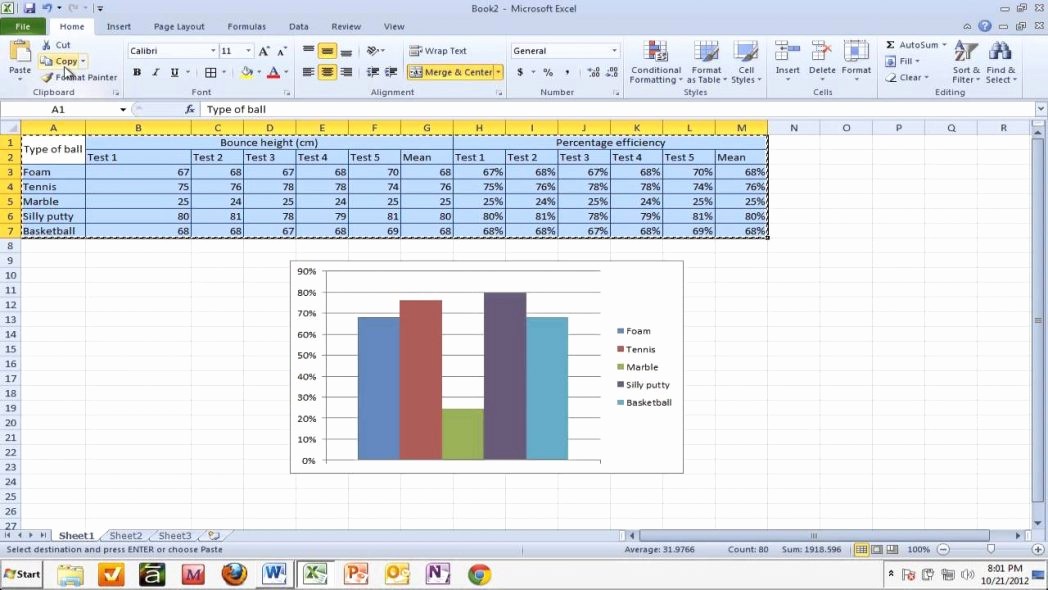The height and width of the screenshot is (590, 1048).
Task: Click the Copy button
Action: [x=62, y=60]
